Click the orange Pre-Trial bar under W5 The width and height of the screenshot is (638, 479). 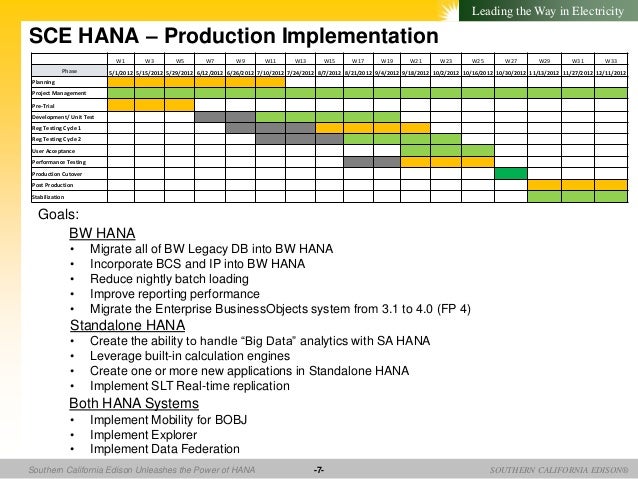[179, 105]
